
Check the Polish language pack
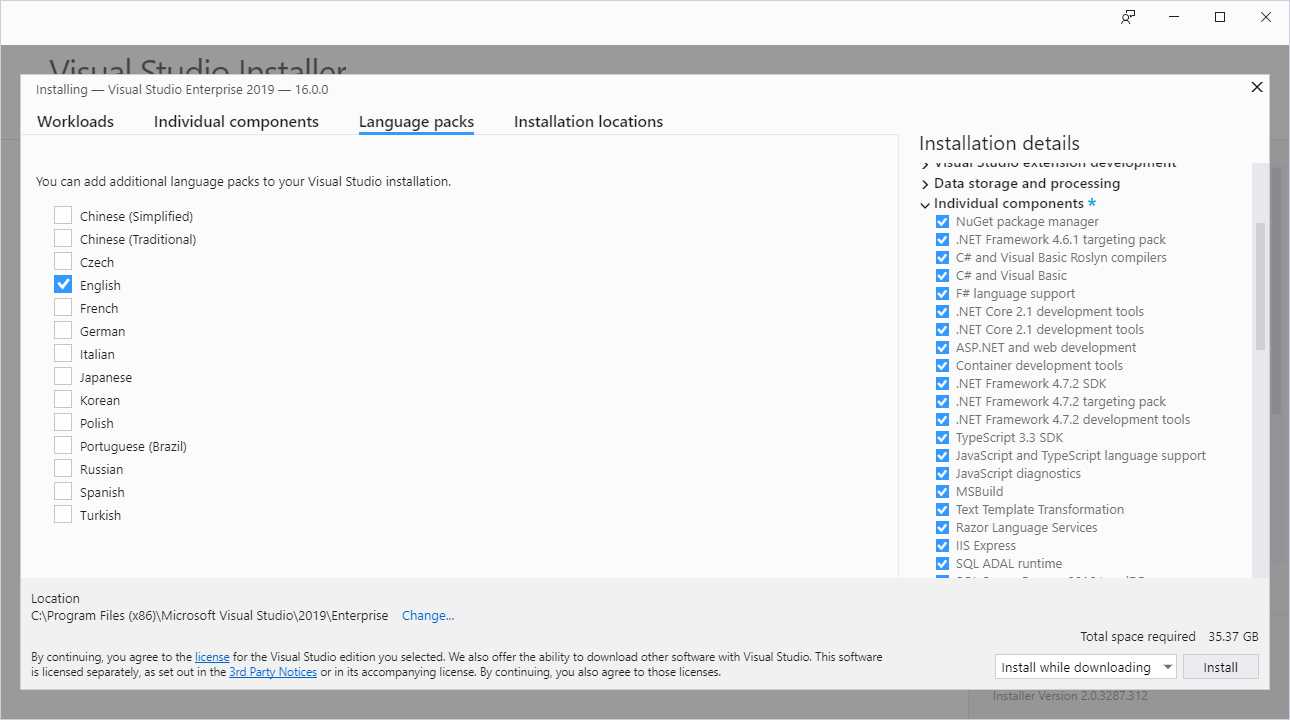[63, 422]
